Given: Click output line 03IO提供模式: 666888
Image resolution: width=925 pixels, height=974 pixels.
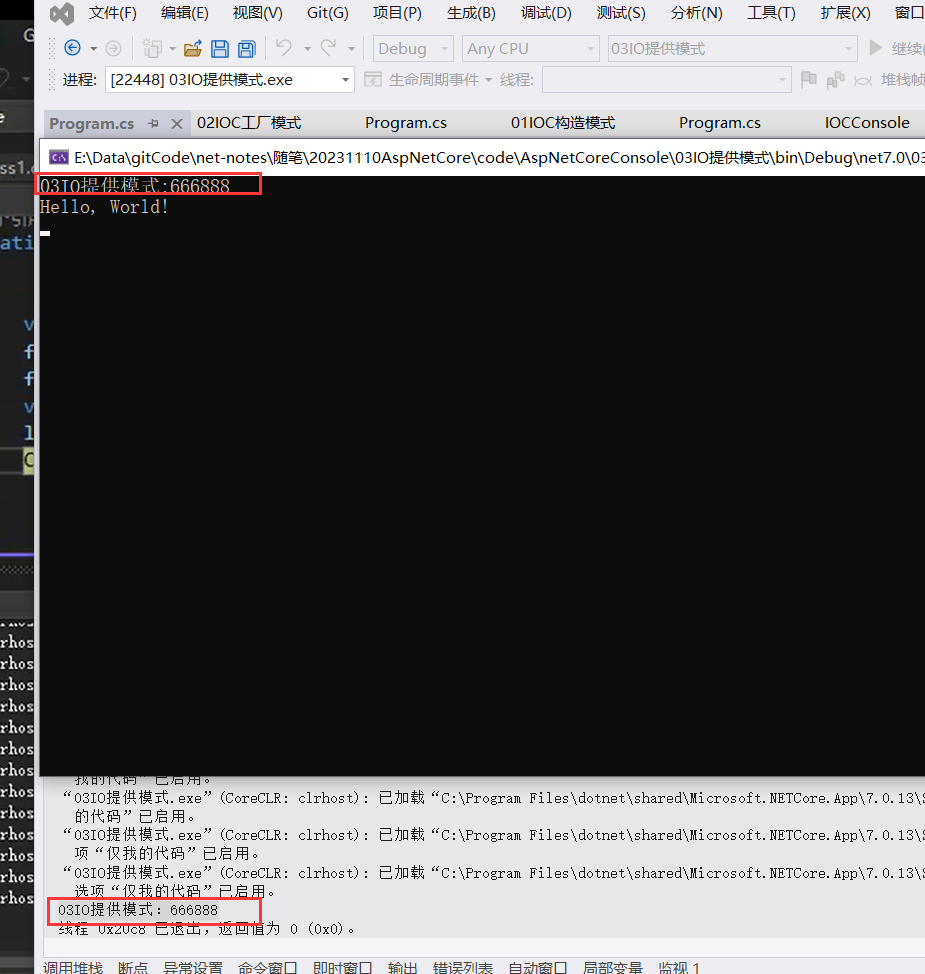Looking at the screenshot, I should 138,910.
